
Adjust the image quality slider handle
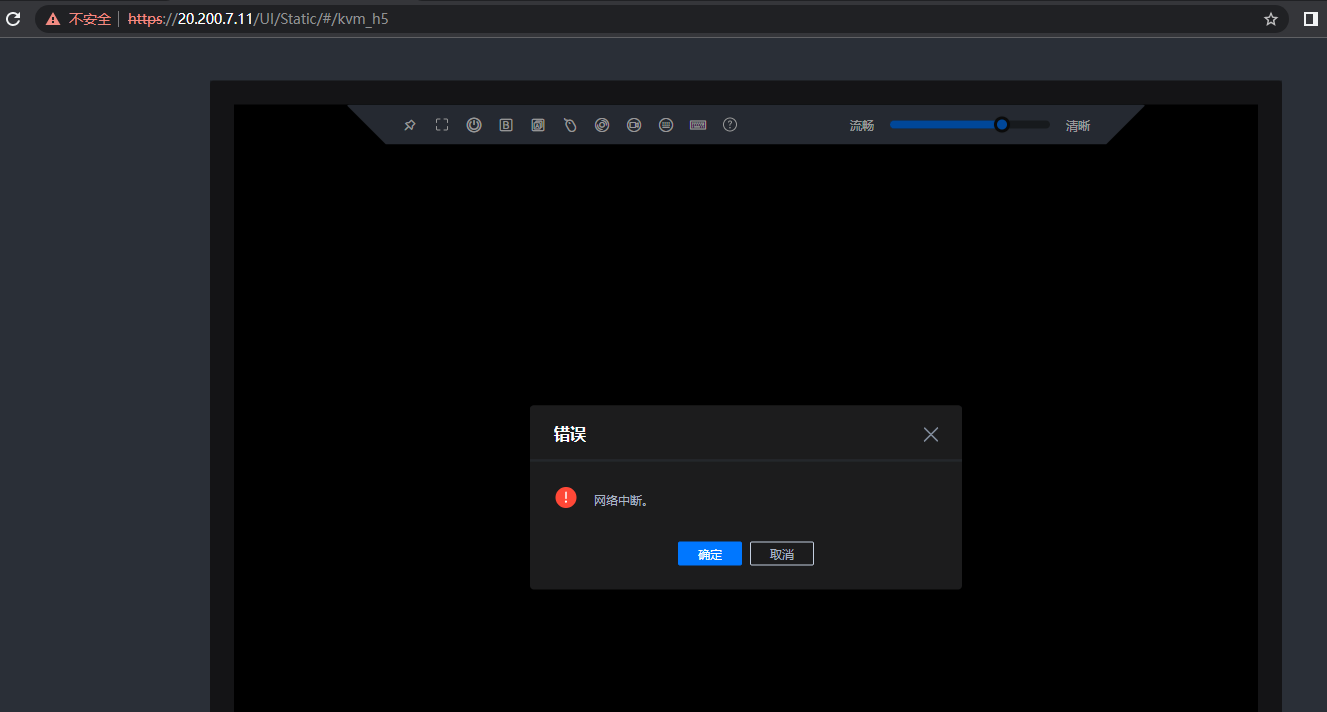click(x=1002, y=125)
